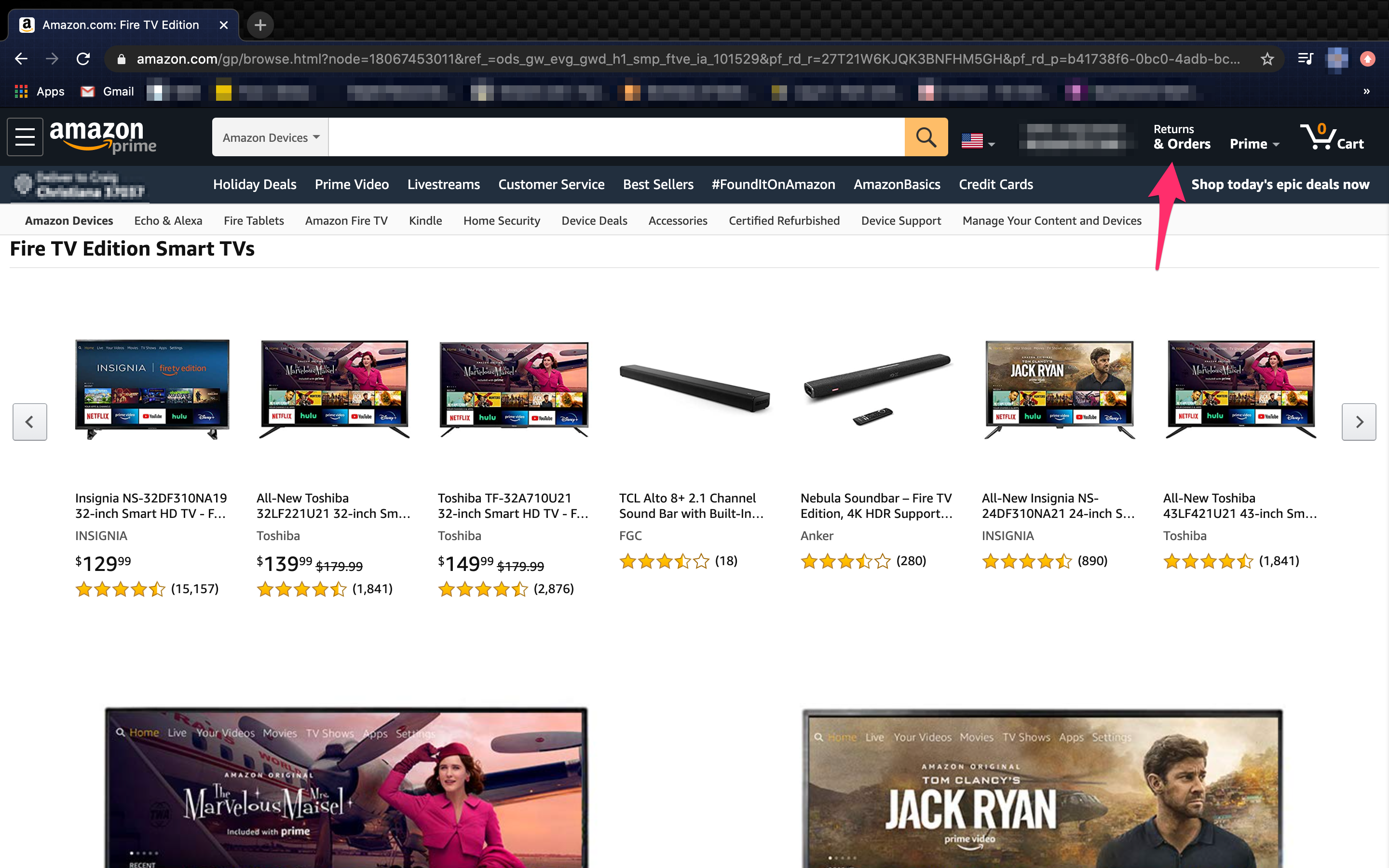1389x868 pixels.
Task: Bookmark page with the star icon
Action: 1267,58
